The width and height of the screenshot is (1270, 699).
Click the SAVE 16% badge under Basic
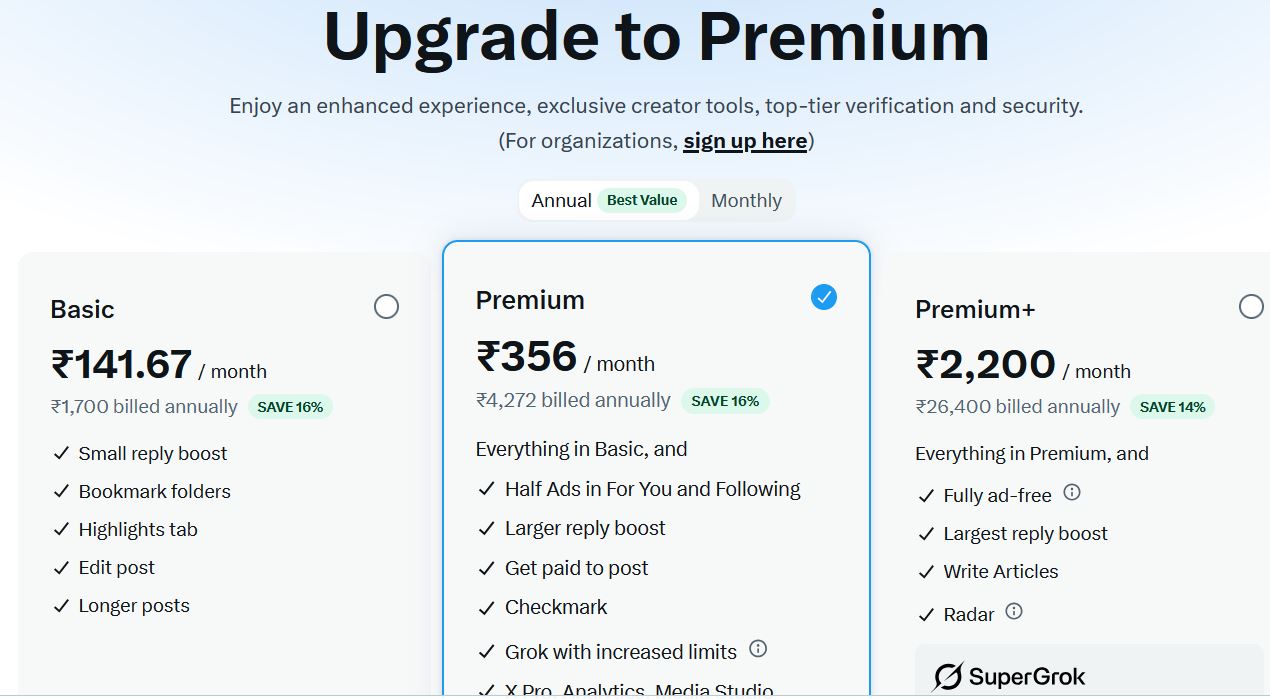point(290,407)
